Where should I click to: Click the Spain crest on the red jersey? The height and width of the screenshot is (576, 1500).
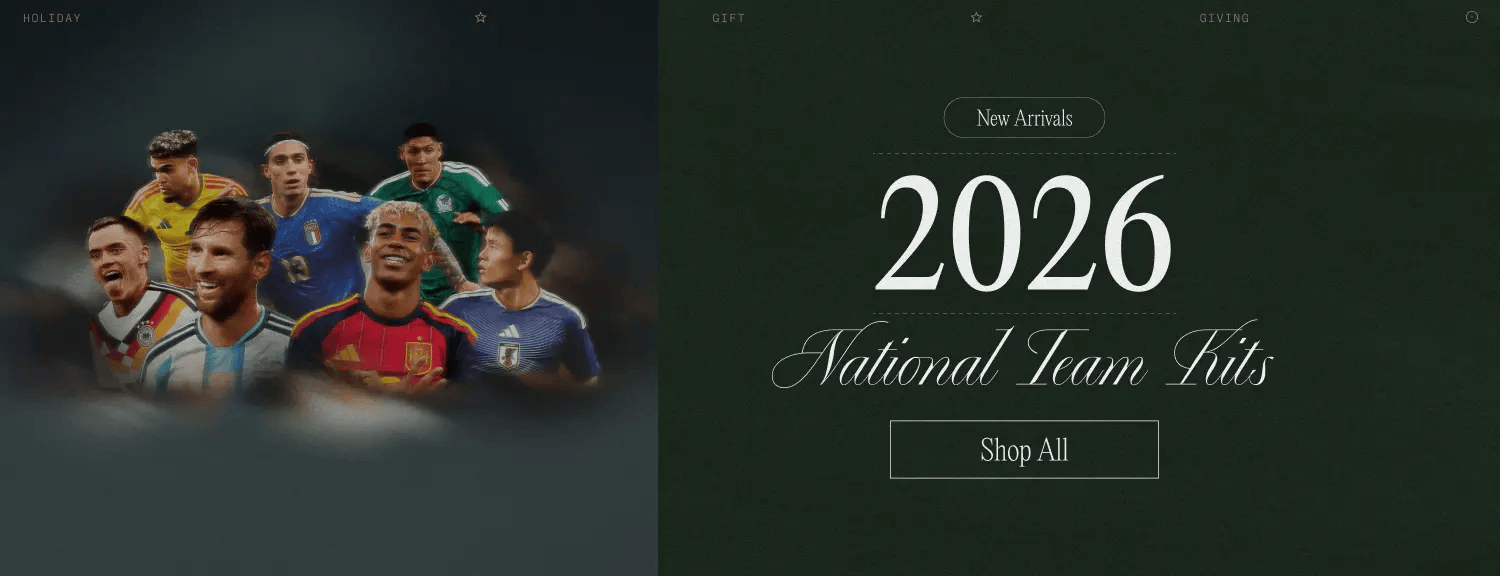[418, 356]
